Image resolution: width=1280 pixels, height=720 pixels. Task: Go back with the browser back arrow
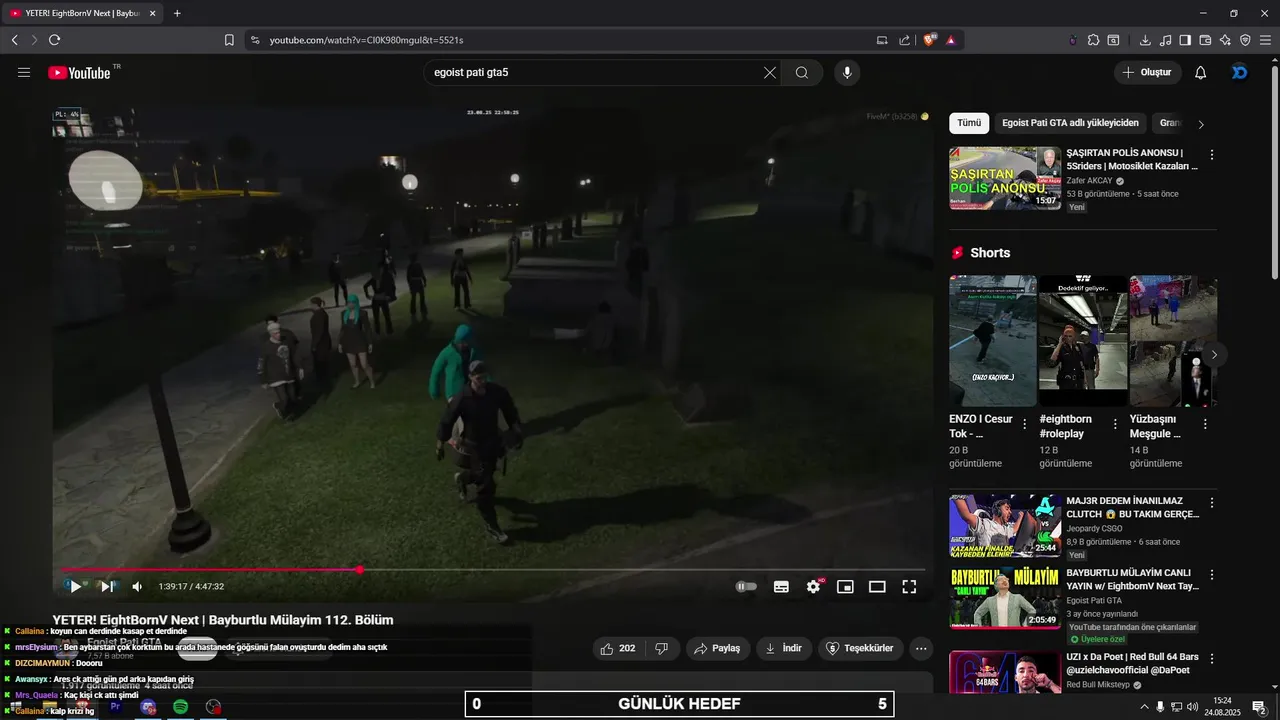tap(14, 40)
